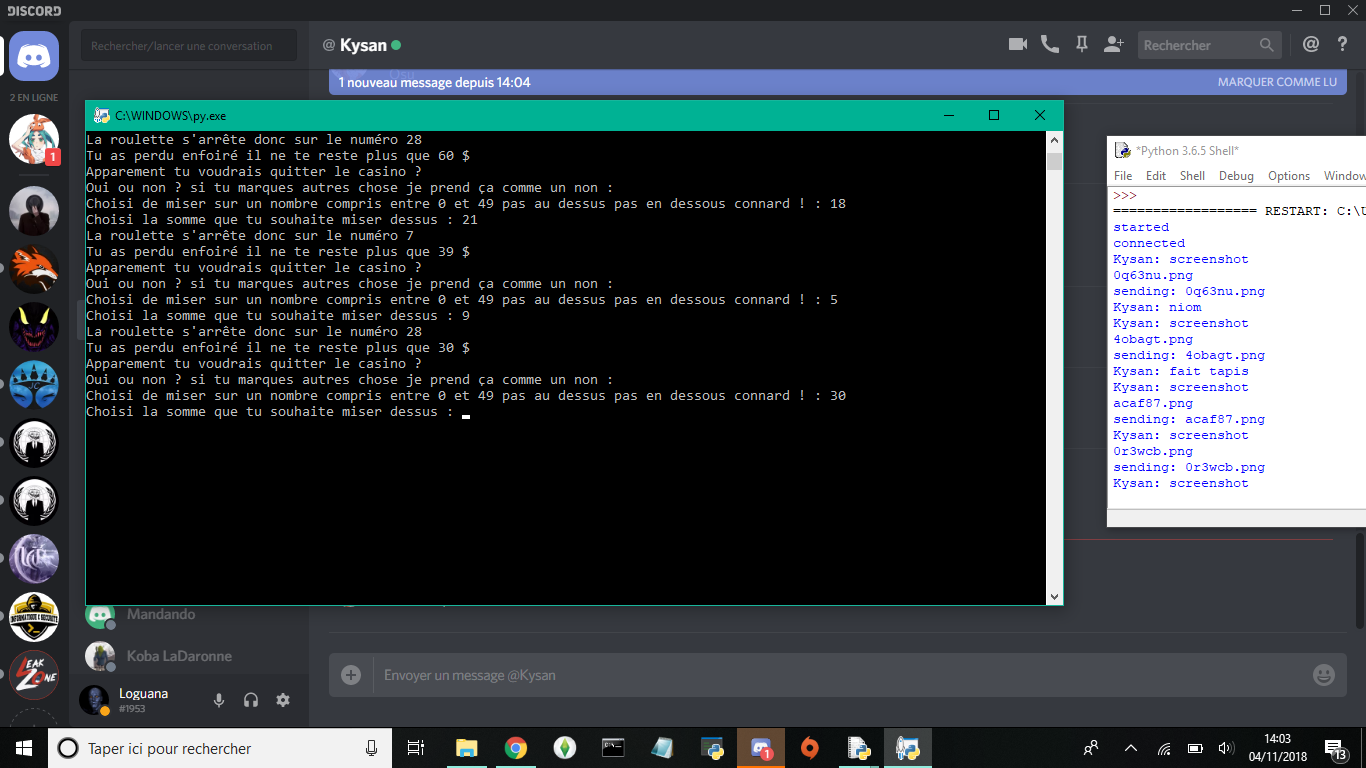This screenshot has width=1366, height=768.
Task: Add friends to the DM icon
Action: coord(1113,44)
